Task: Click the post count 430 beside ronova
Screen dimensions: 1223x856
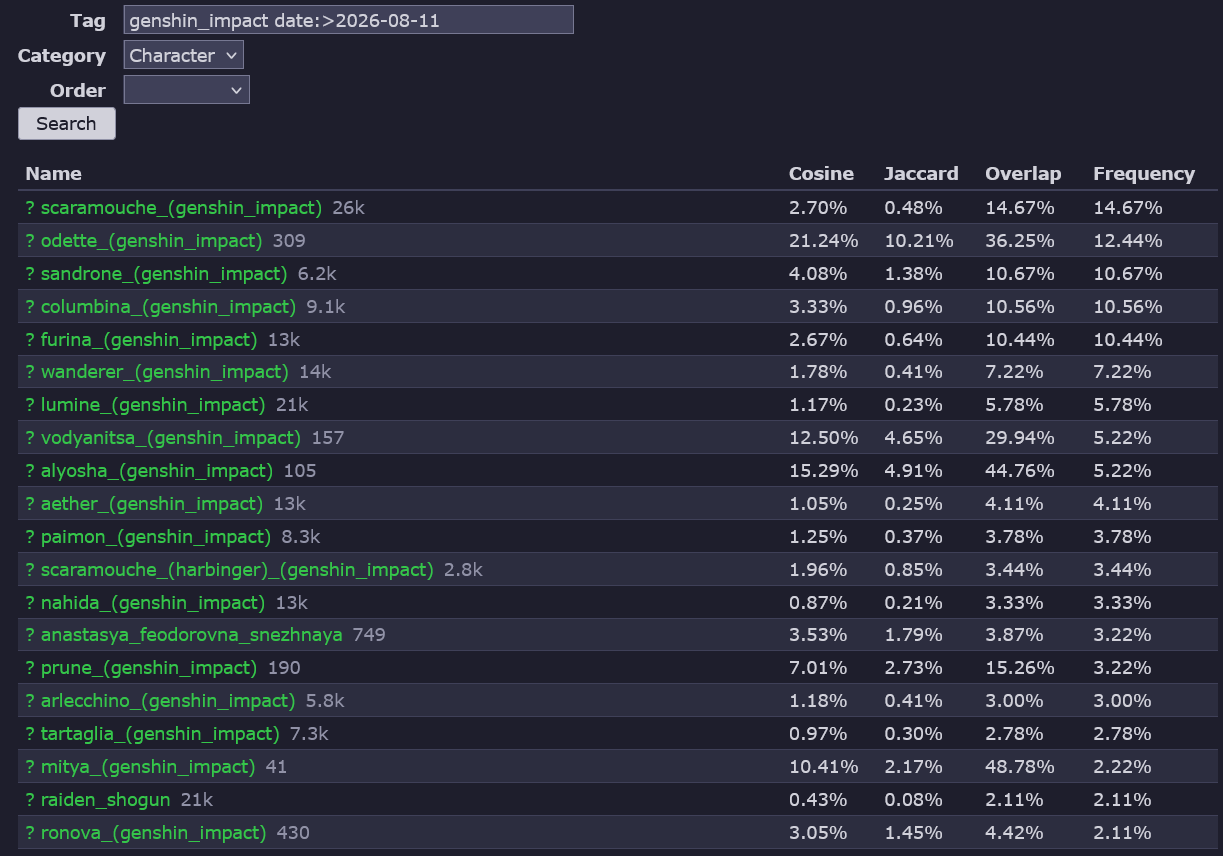Action: tap(293, 833)
